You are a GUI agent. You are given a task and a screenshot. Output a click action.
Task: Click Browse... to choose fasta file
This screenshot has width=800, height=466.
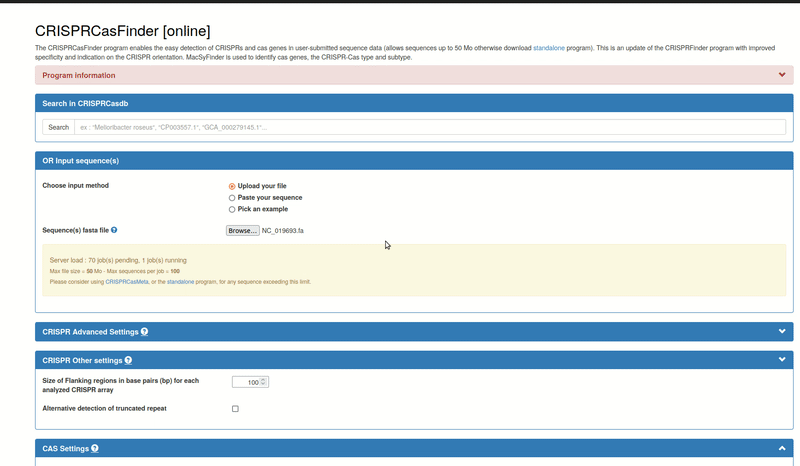(x=242, y=231)
